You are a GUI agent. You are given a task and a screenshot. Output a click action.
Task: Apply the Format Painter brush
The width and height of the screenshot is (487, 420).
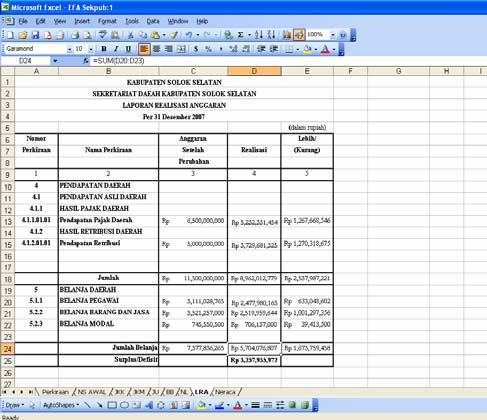(174, 35)
